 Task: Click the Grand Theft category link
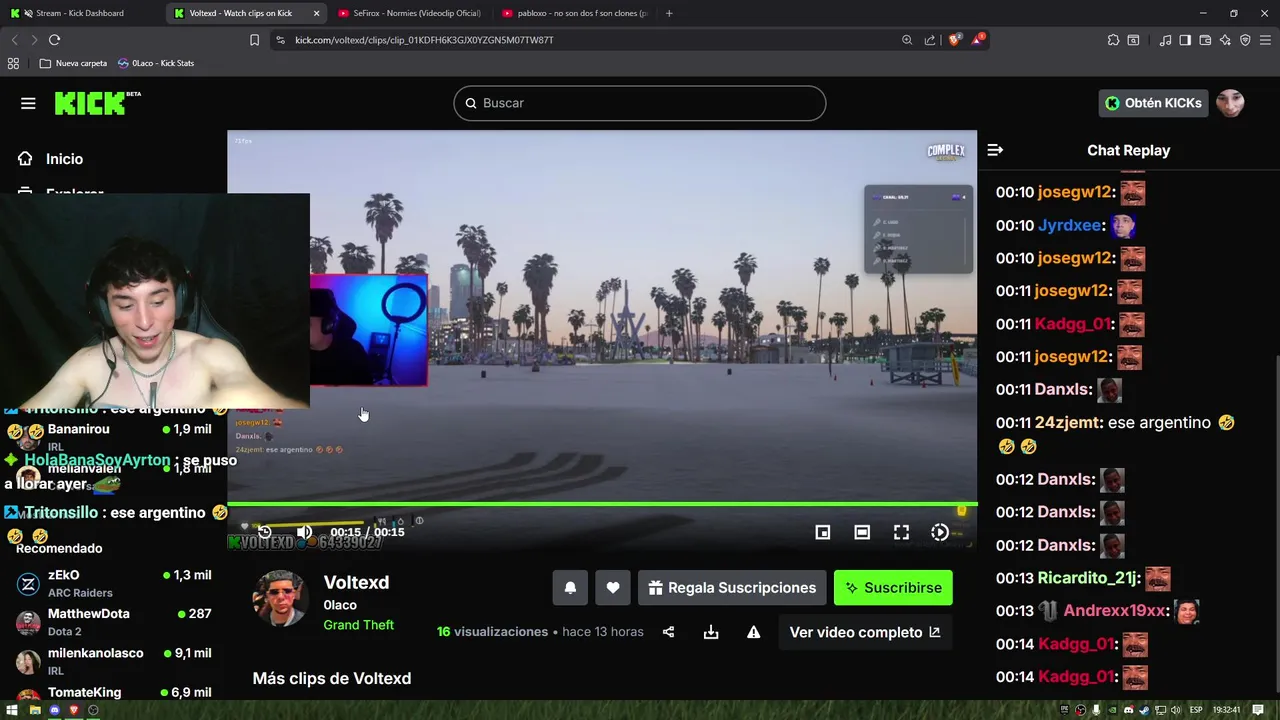pos(358,625)
